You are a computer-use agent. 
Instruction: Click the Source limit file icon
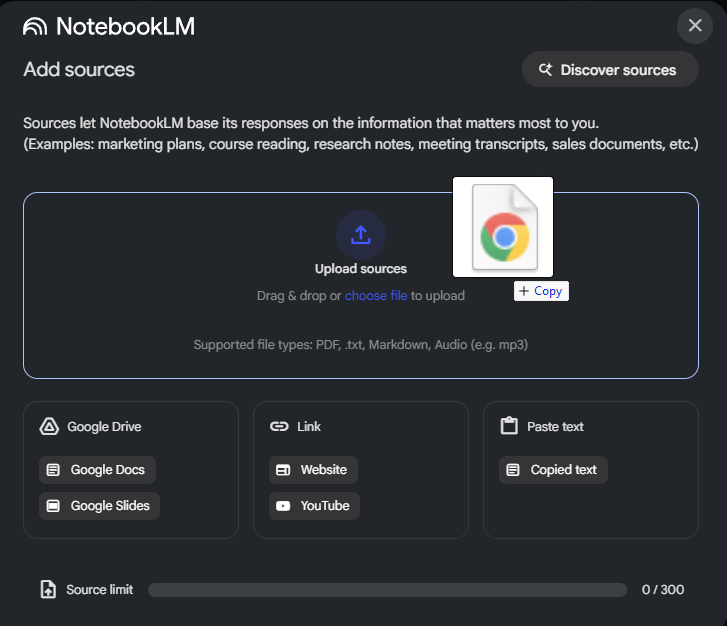tap(48, 589)
